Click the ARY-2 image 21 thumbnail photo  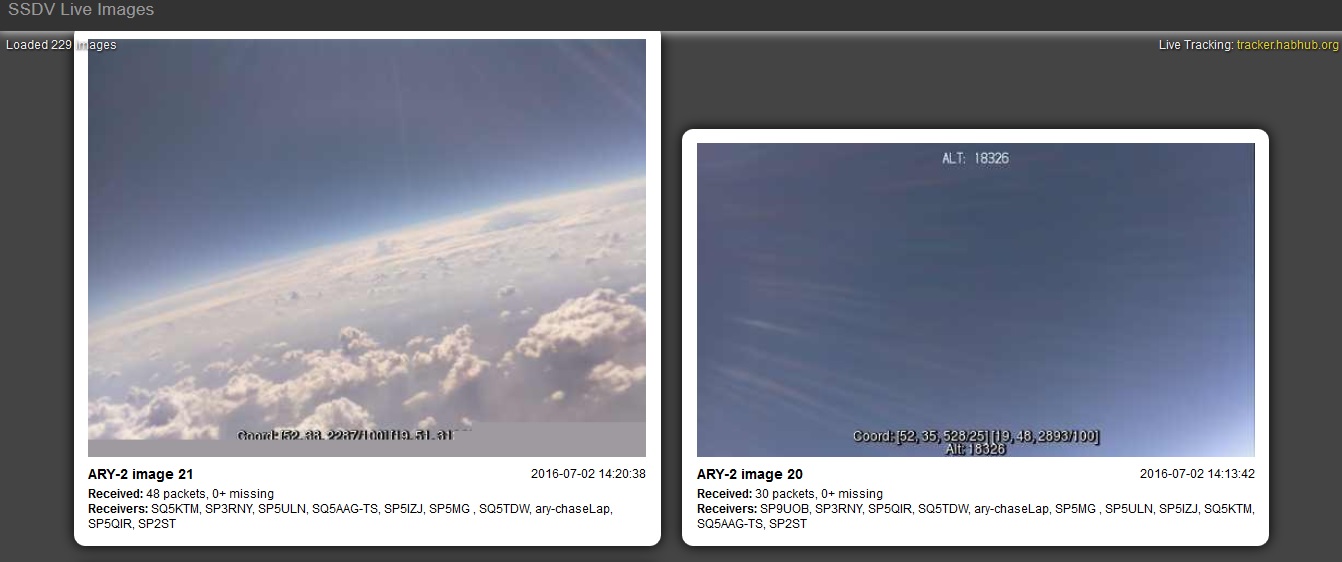point(367,248)
